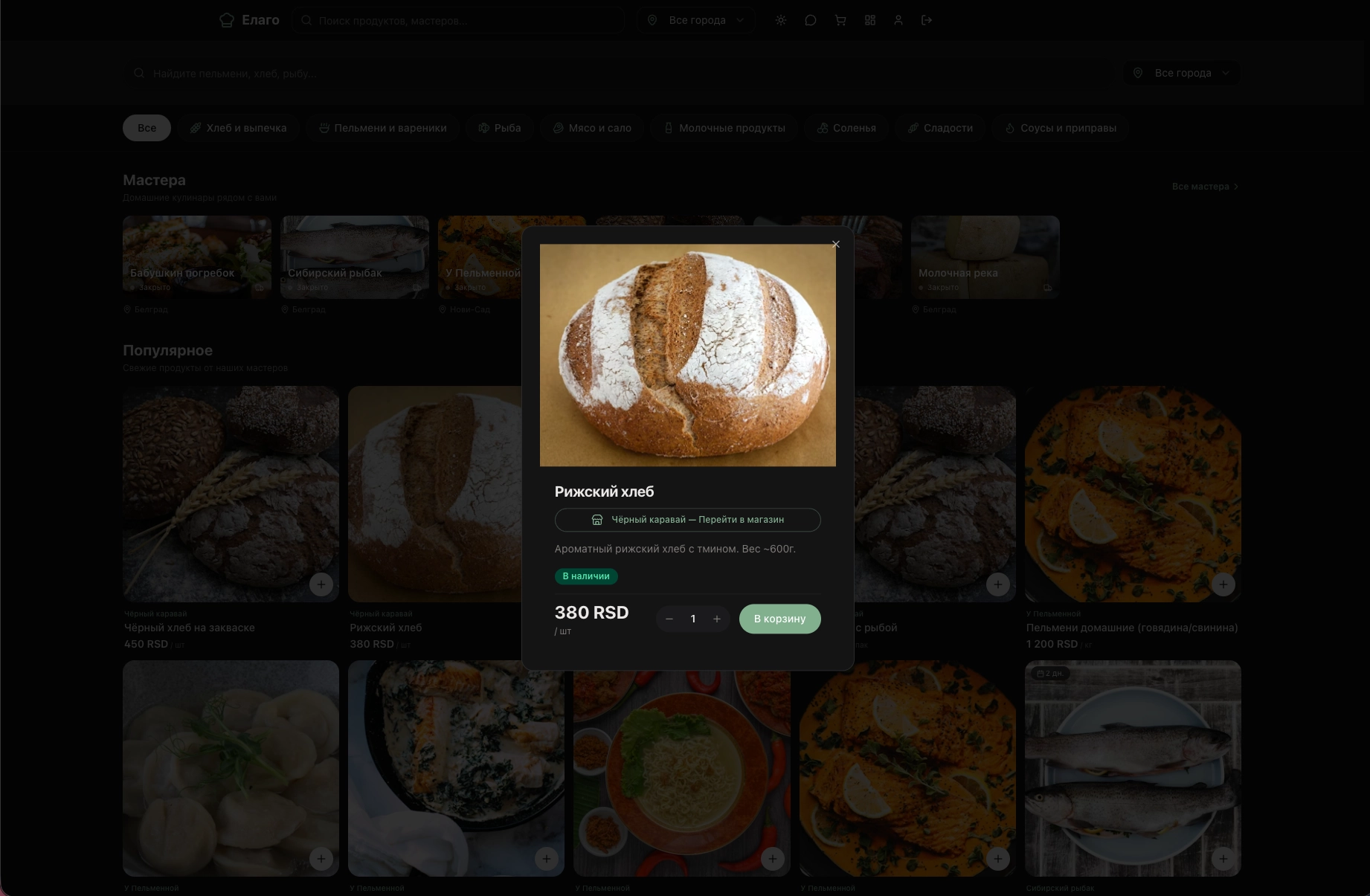Focus the top search field for products and masters
The image size is (1370, 896).
click(x=458, y=20)
